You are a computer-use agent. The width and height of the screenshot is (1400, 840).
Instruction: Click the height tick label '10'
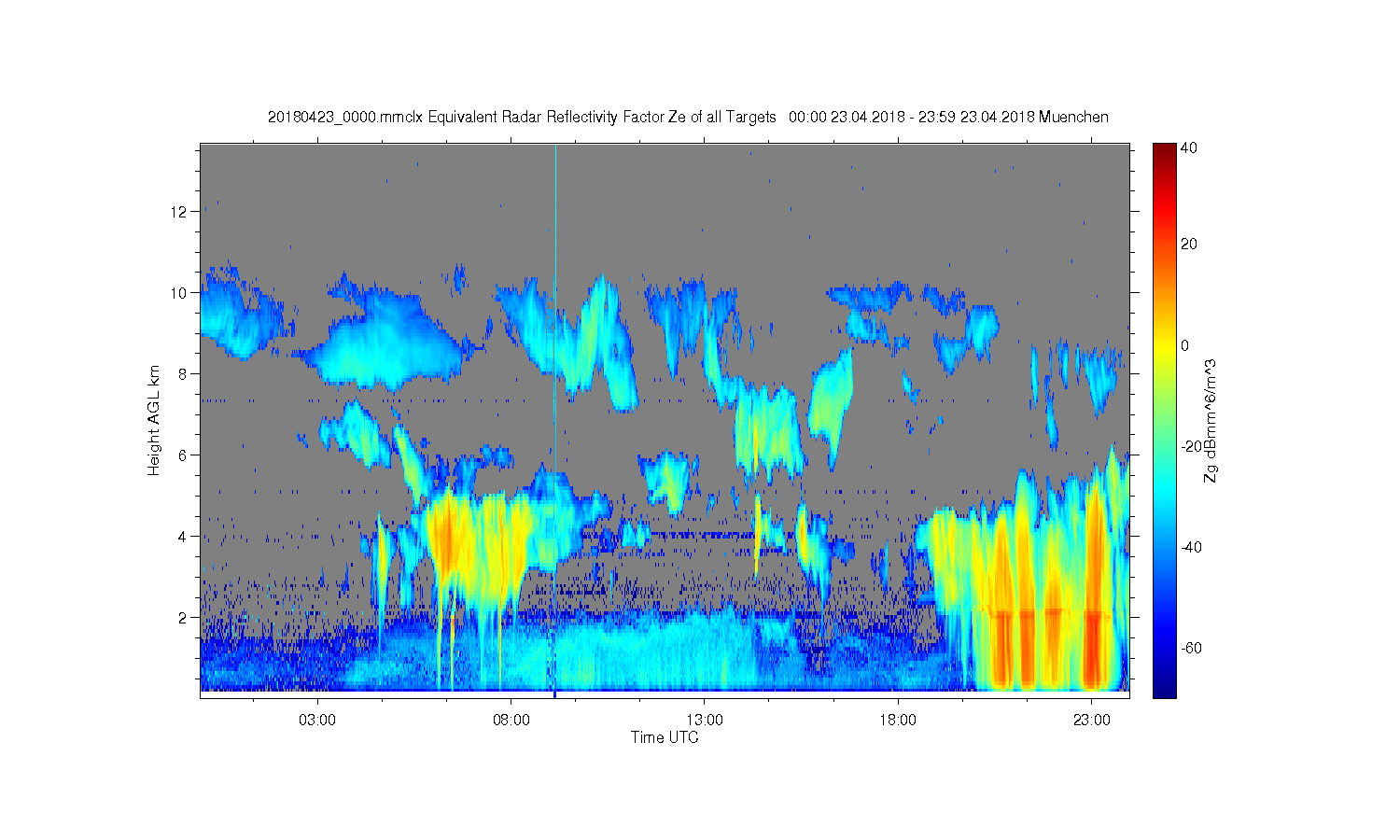(x=178, y=292)
